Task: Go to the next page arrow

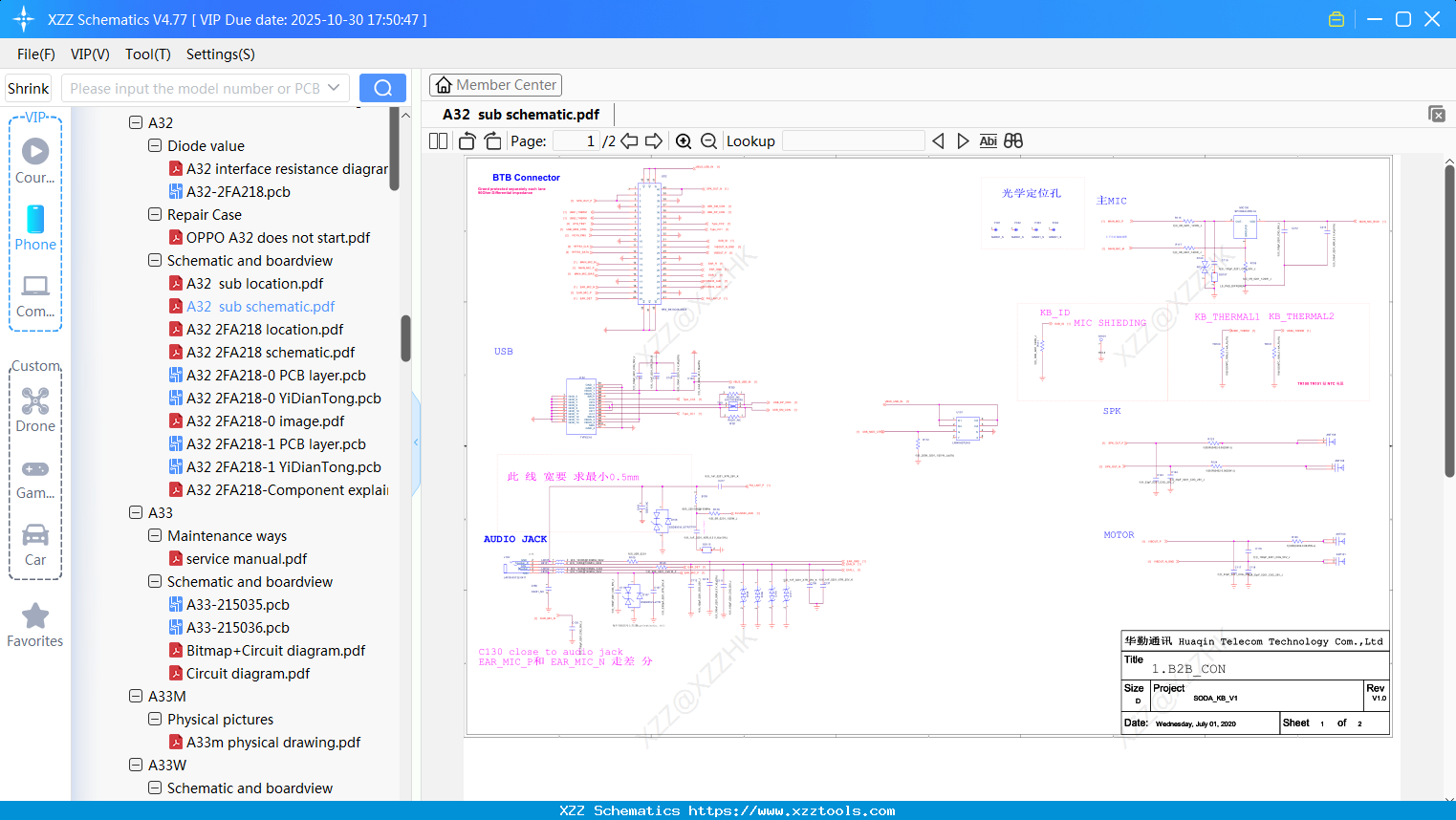Action: [x=654, y=141]
